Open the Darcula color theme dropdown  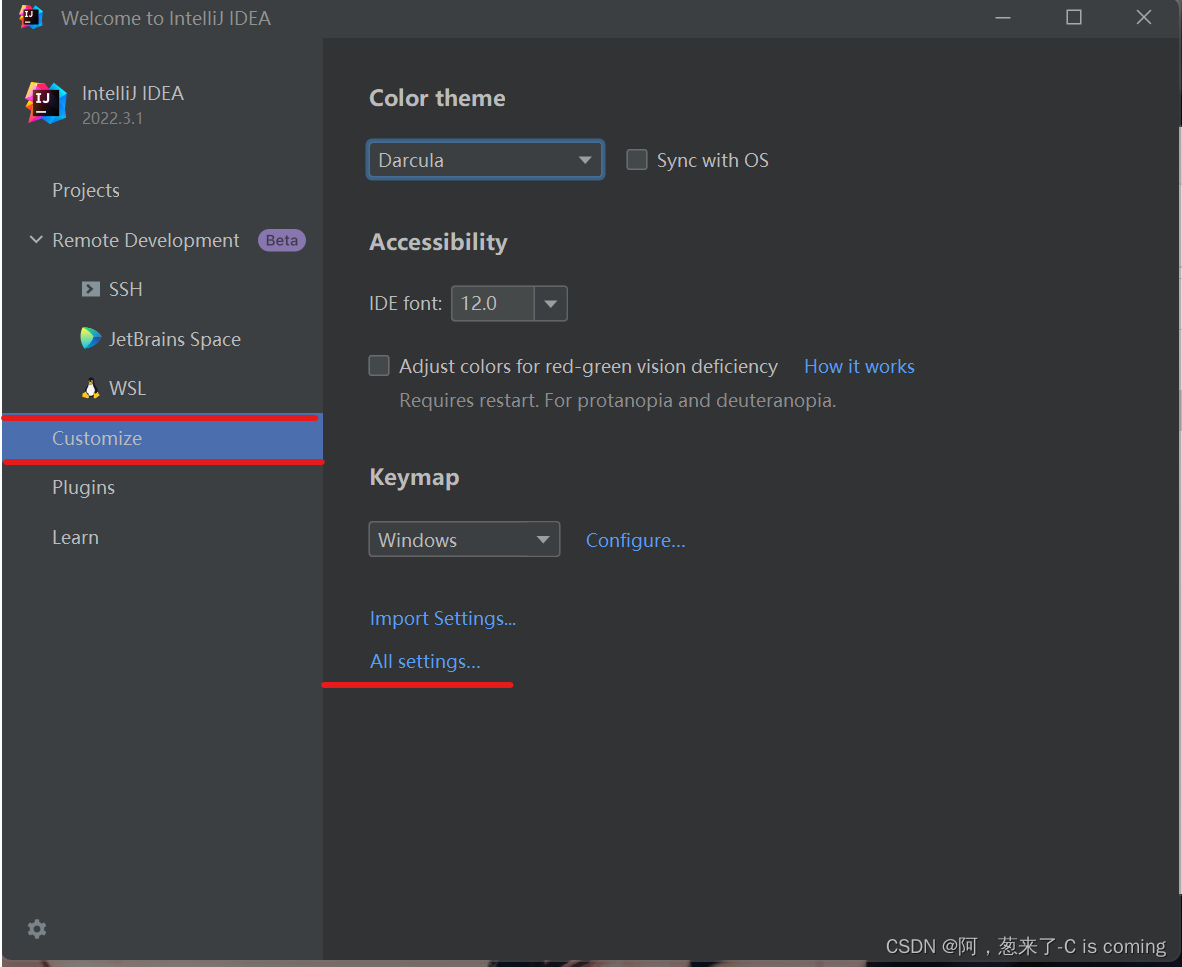coord(485,160)
